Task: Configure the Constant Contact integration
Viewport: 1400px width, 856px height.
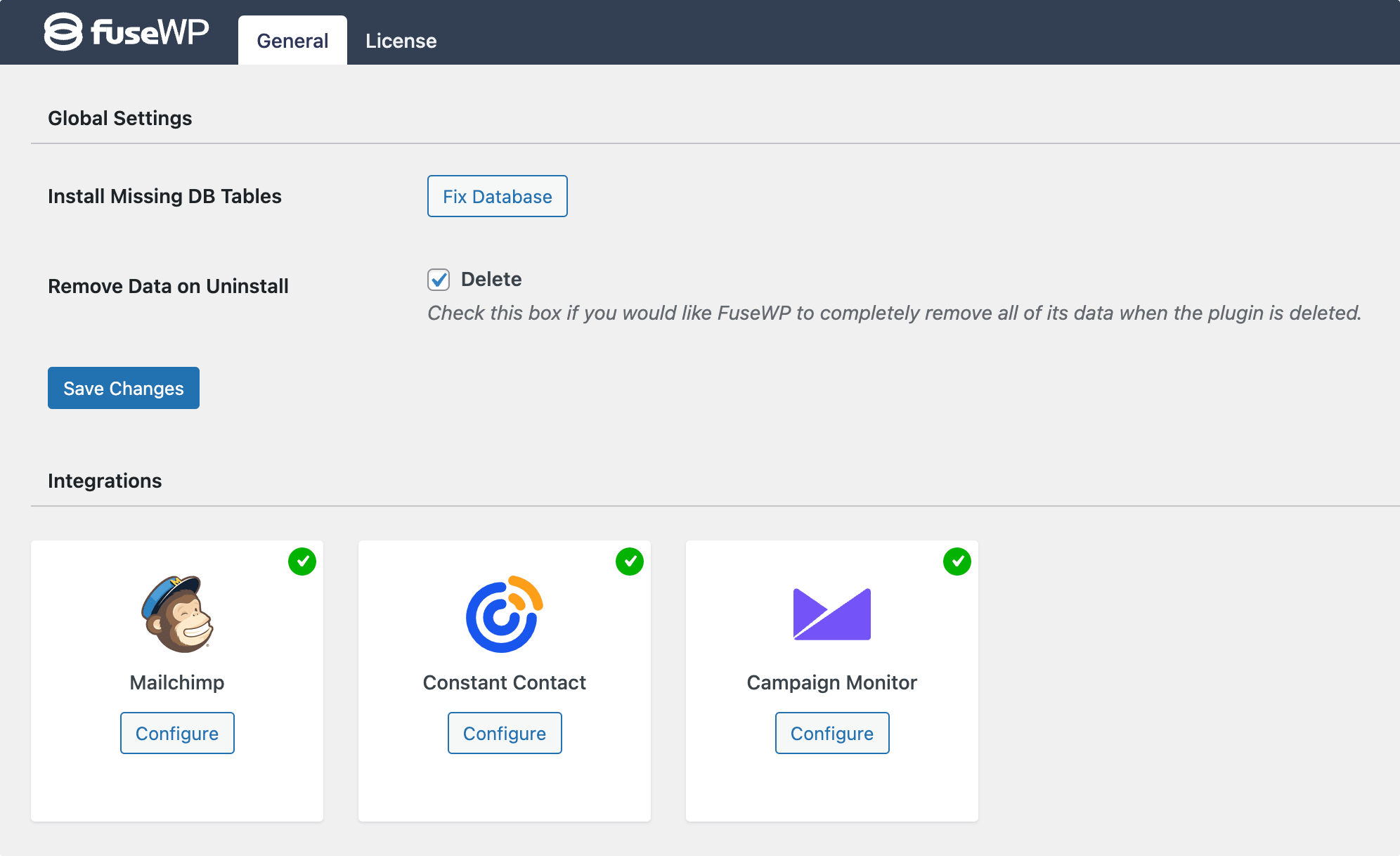Action: click(505, 733)
